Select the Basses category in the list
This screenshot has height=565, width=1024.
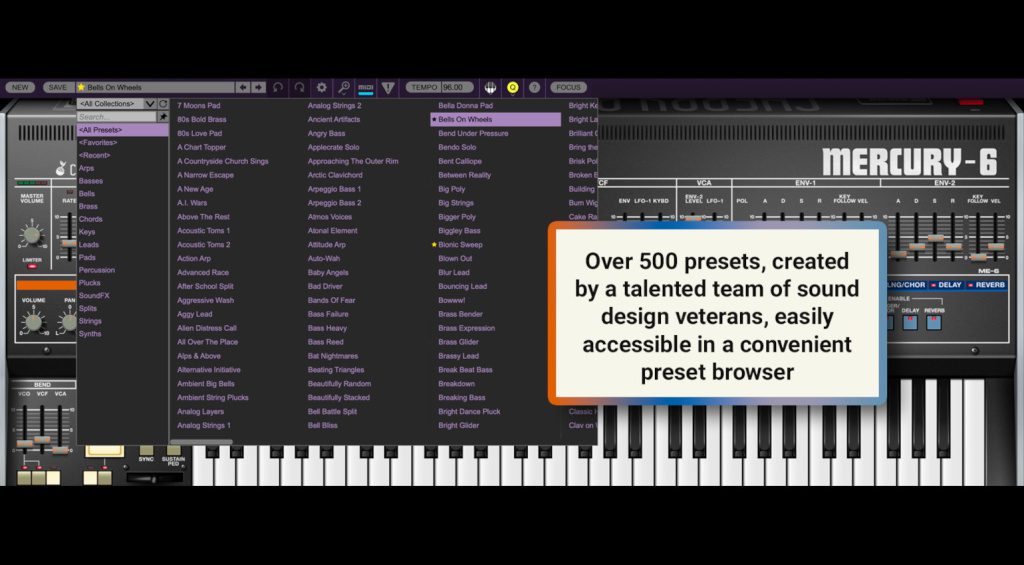pyautogui.click(x=91, y=181)
